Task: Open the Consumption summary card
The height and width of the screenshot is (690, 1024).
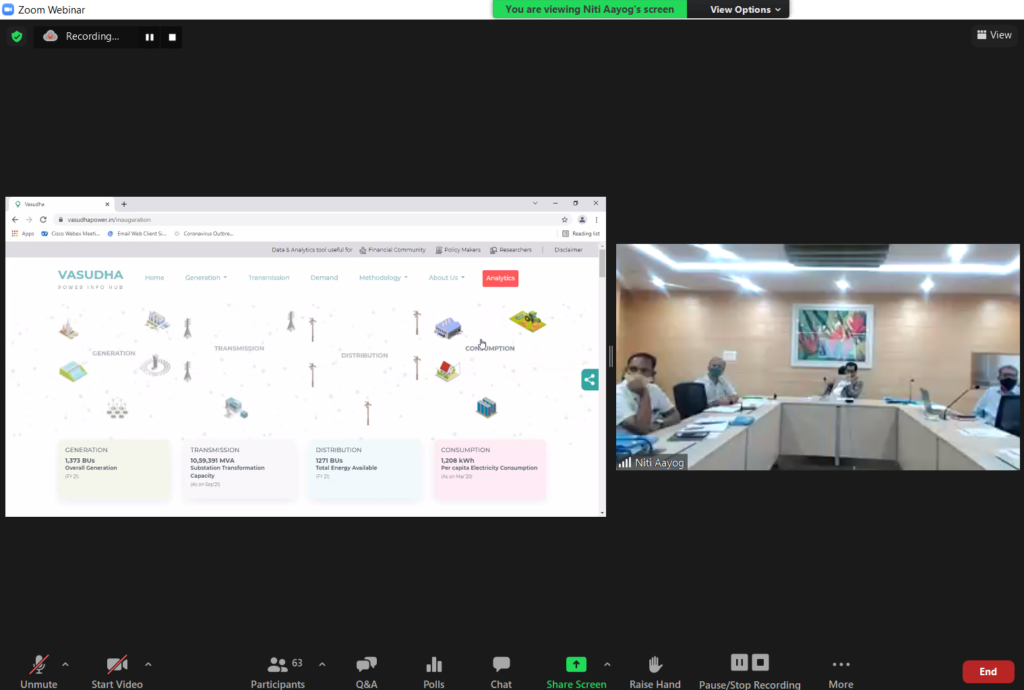Action: tap(490, 469)
